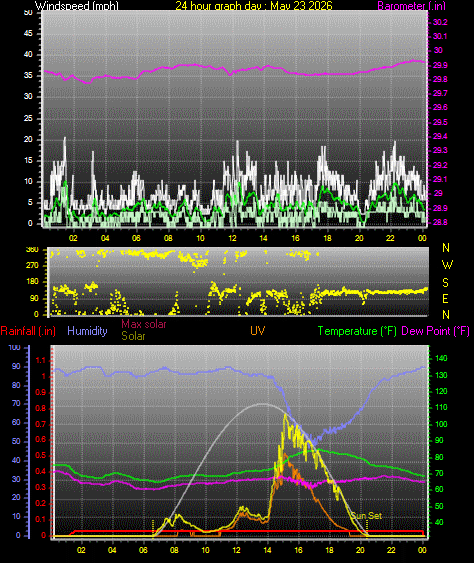Click the 30.2 barometer scale value
The height and width of the screenshot is (563, 474).
click(440, 22)
